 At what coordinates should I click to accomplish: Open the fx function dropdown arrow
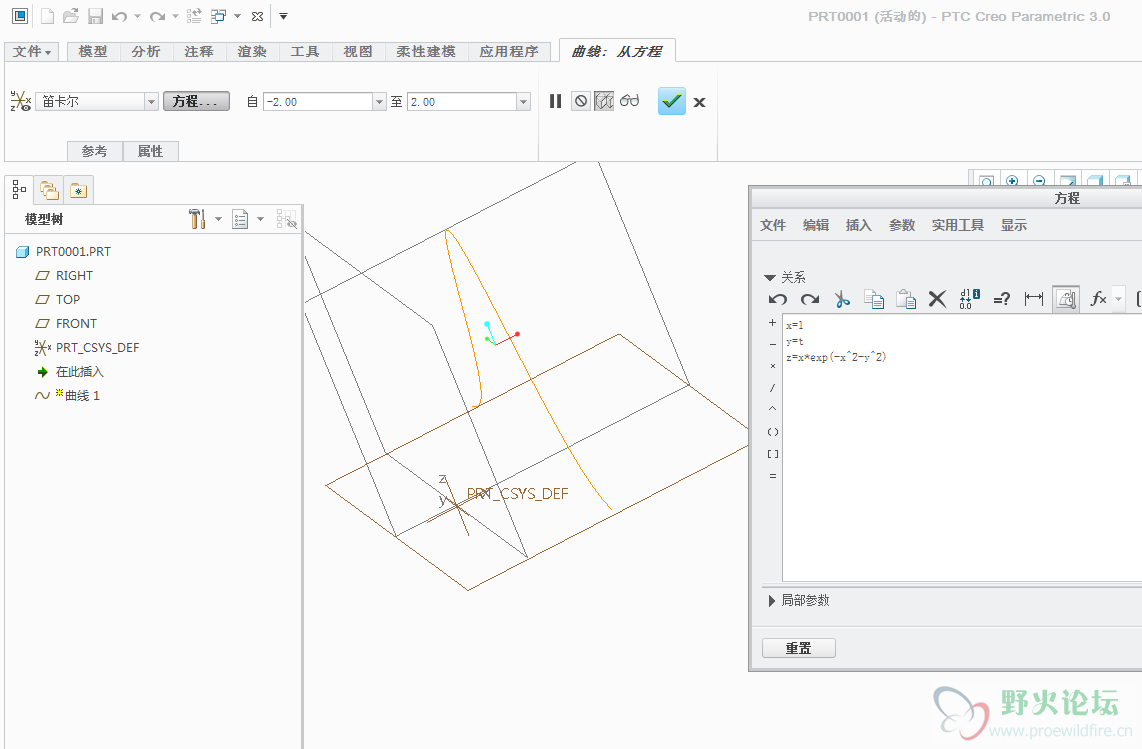tap(1119, 299)
